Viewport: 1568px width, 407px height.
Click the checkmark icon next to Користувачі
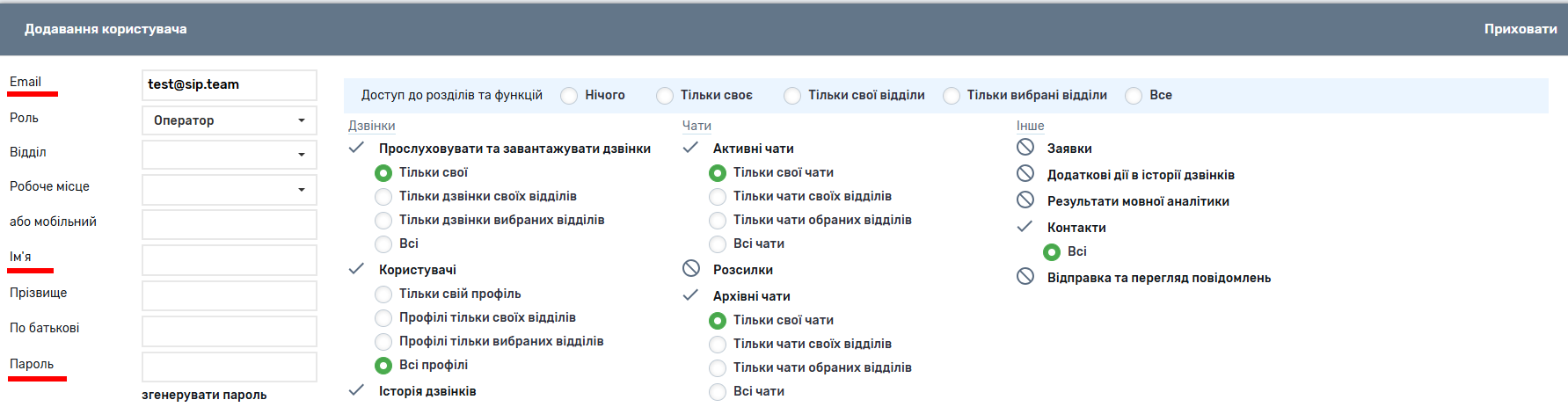[x=356, y=269]
